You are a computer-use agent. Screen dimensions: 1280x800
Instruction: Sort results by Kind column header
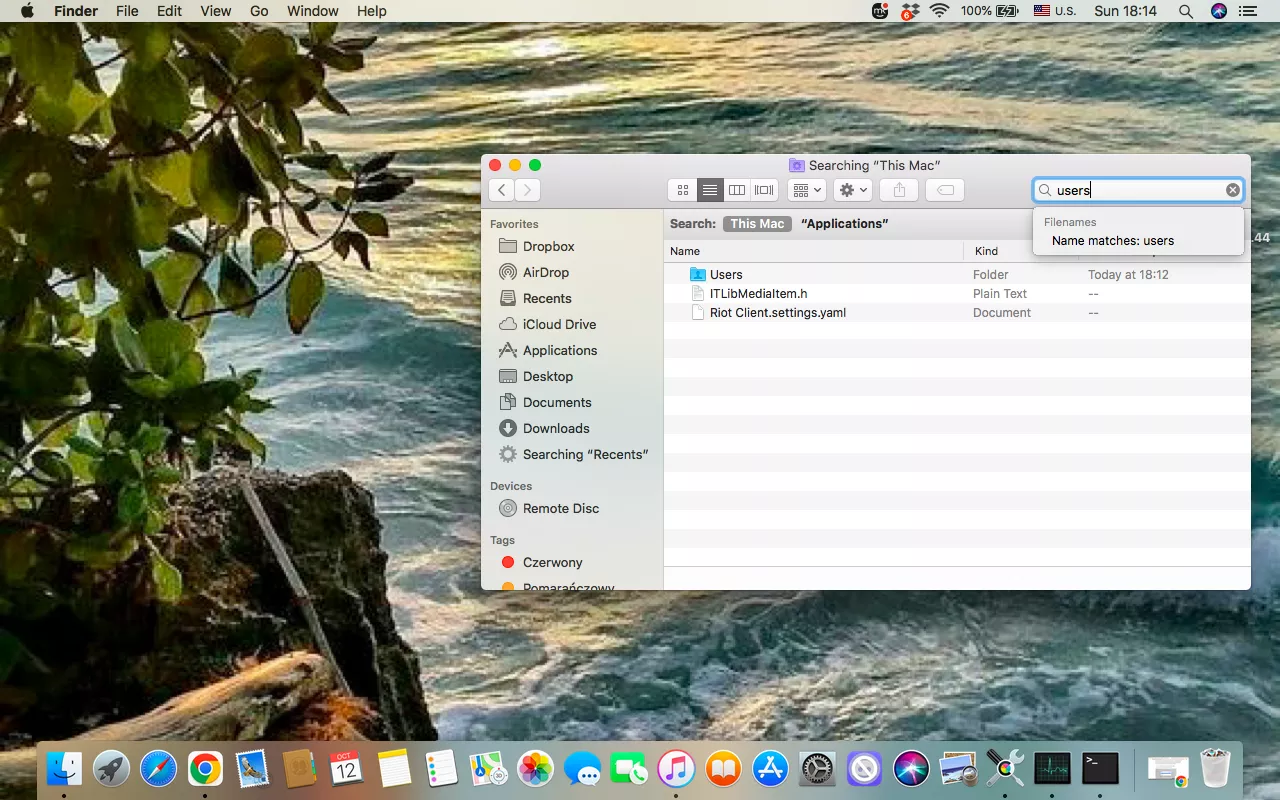(x=986, y=251)
